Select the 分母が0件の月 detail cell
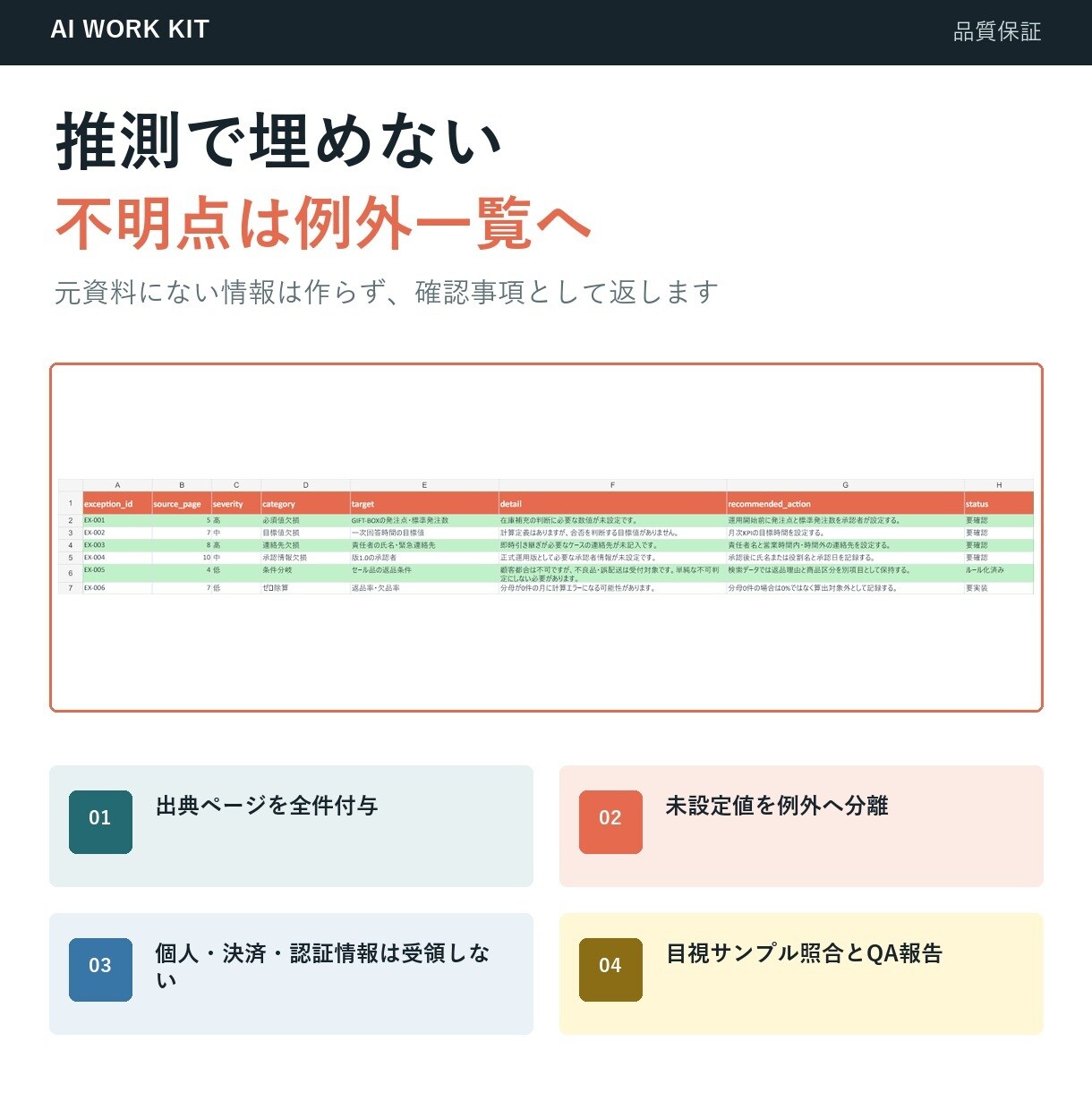 [x=612, y=588]
